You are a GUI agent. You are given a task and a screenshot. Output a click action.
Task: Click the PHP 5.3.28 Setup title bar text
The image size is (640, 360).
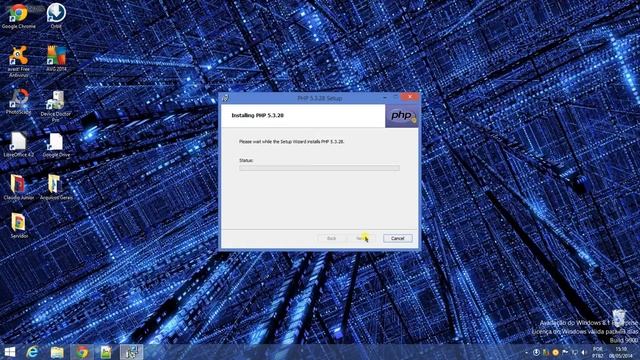click(x=320, y=98)
